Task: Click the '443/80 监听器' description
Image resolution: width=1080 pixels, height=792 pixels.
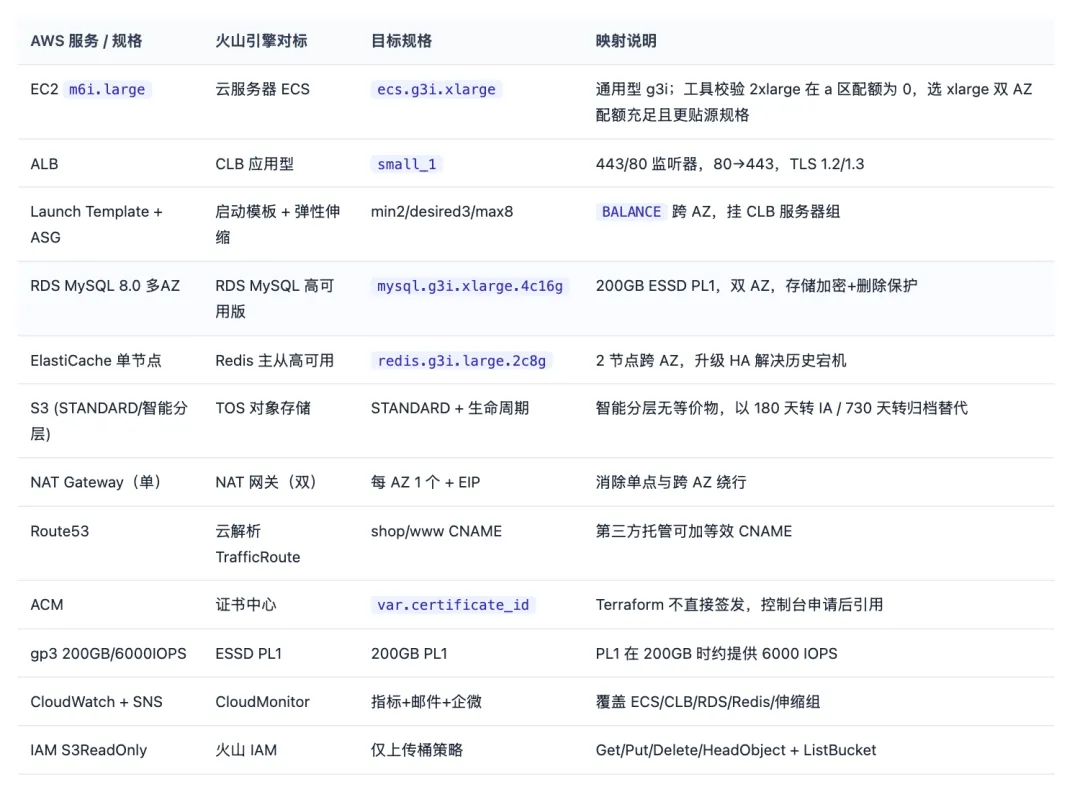Action: click(x=729, y=164)
